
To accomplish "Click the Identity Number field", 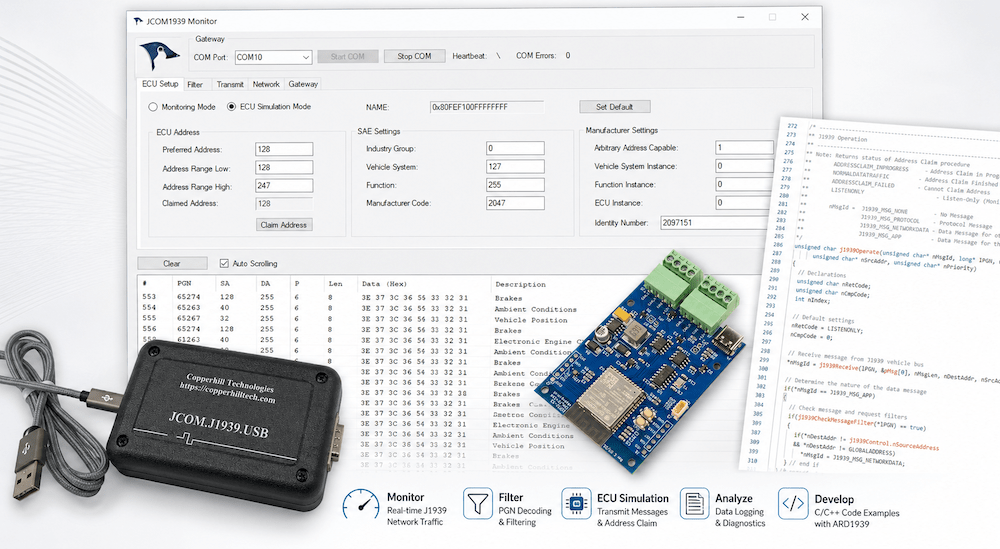I will [x=715, y=223].
